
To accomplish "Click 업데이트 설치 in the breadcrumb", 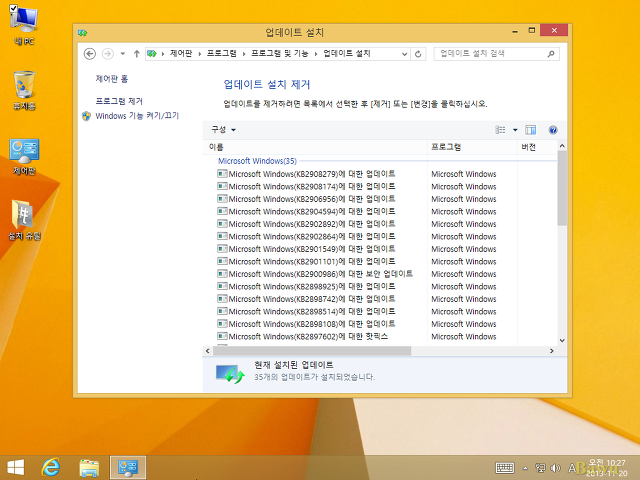I will (x=347, y=53).
